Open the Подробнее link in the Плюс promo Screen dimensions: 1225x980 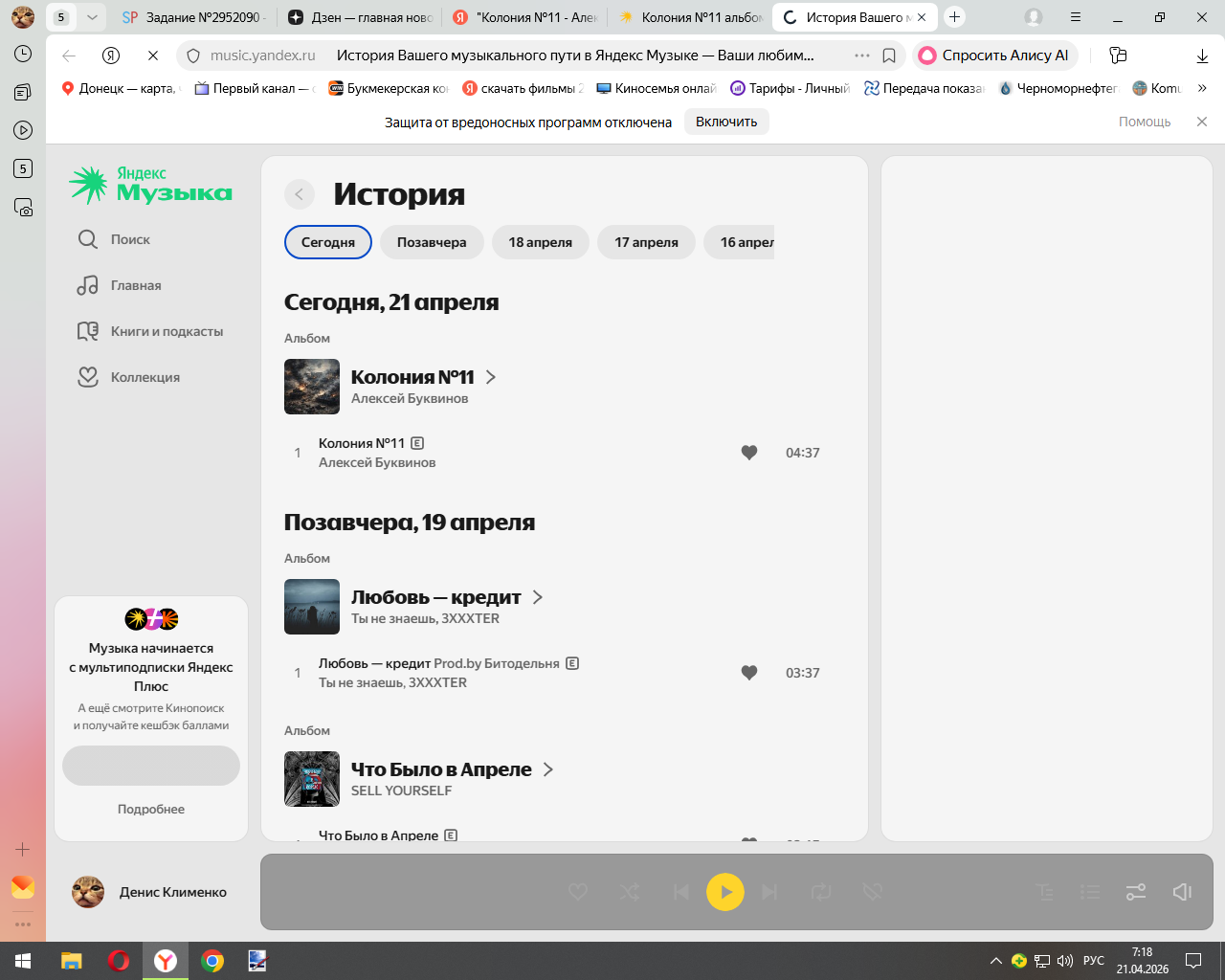tap(151, 809)
